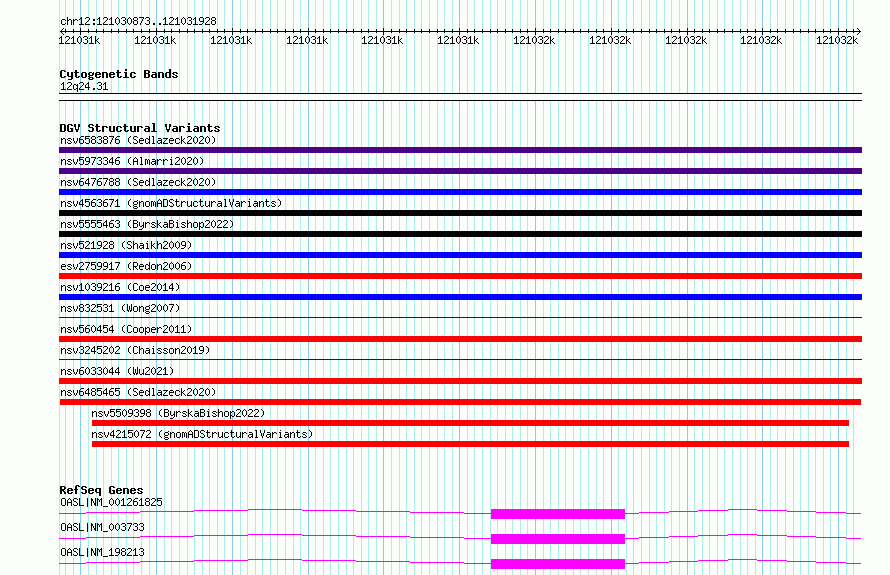Viewport: 890px width, 575px height.
Task: Click the purple bar for nsv6583876
Action: (x=460, y=150)
